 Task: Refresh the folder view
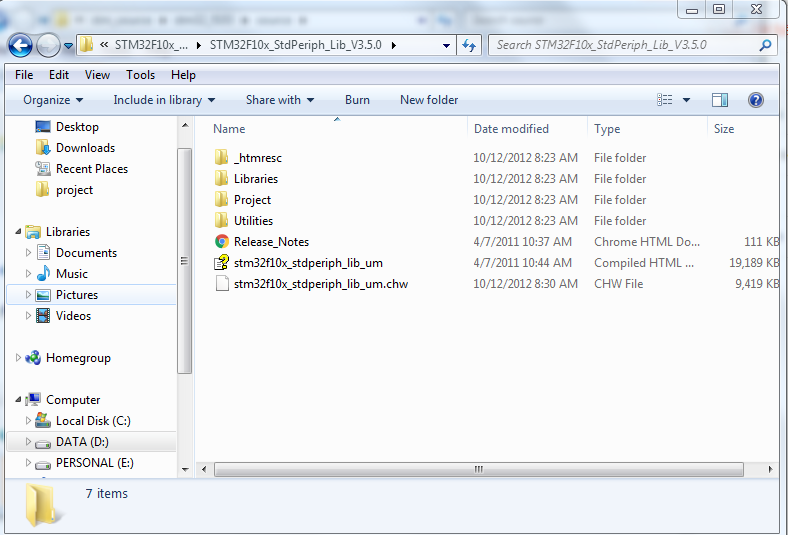[x=469, y=46]
